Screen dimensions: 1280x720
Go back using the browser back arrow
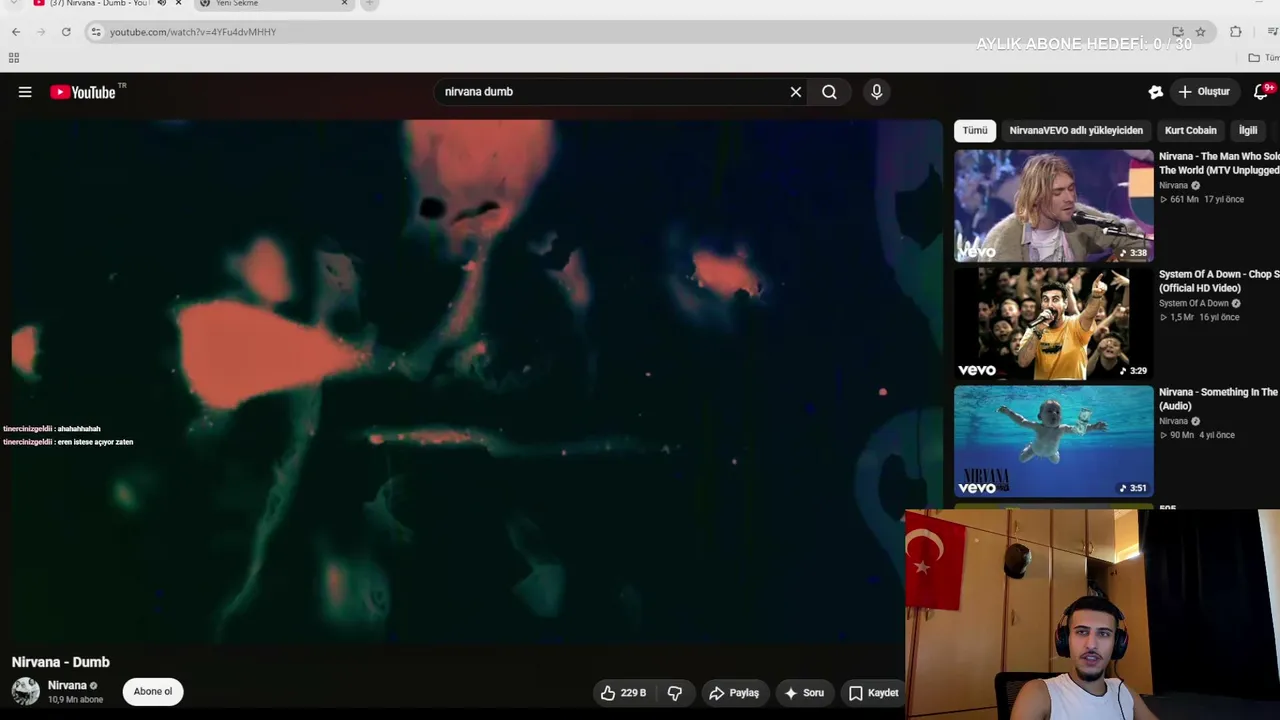(16, 32)
